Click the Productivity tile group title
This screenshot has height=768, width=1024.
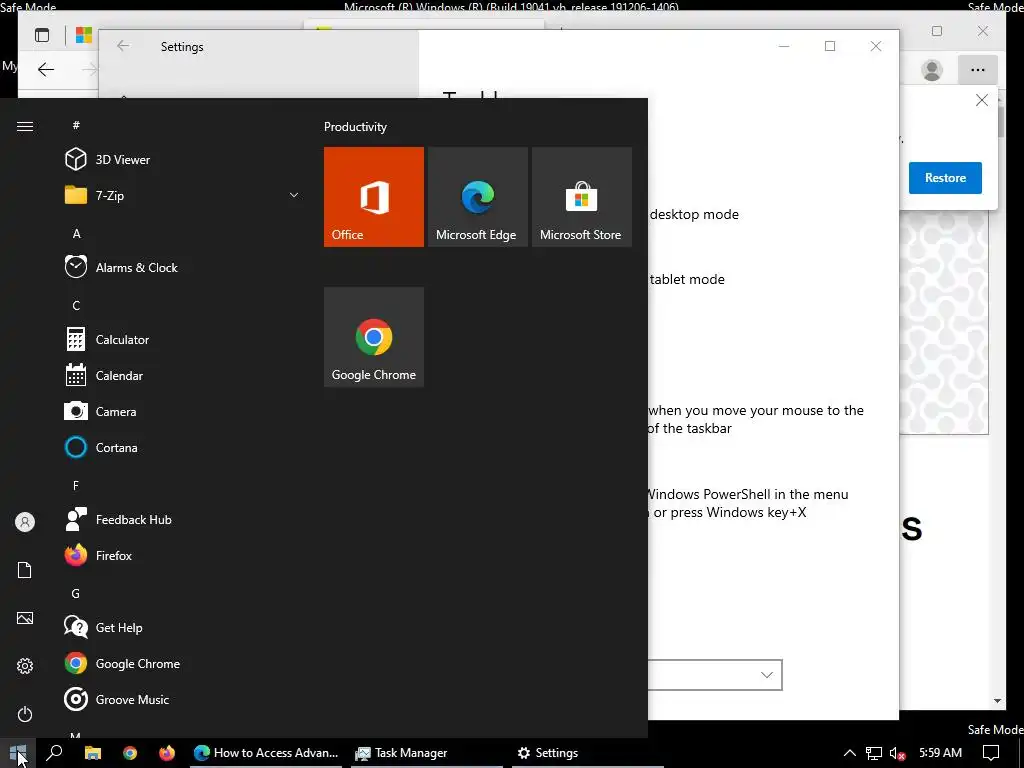point(355,127)
